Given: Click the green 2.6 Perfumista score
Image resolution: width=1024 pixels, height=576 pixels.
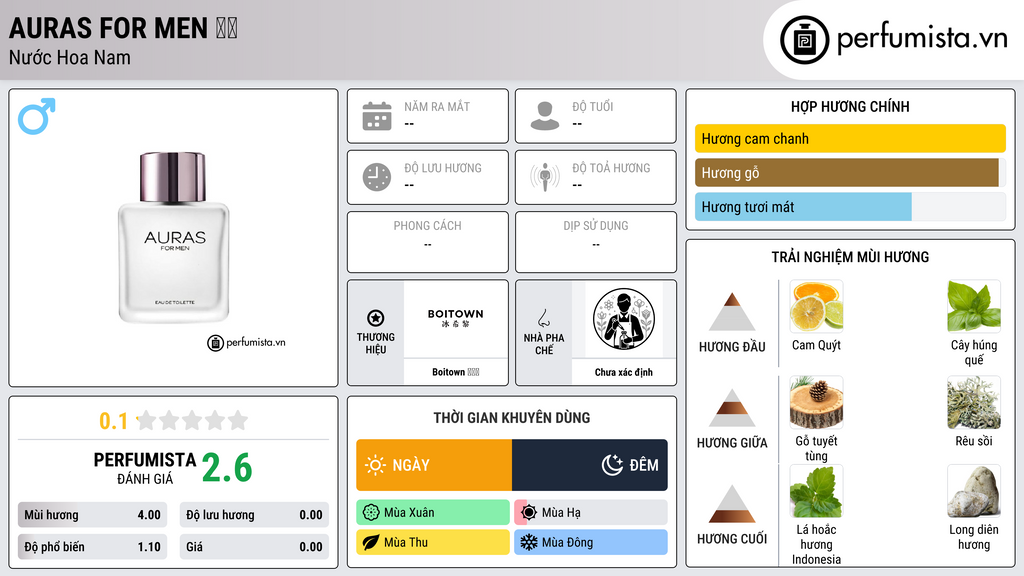Looking at the screenshot, I should (227, 468).
